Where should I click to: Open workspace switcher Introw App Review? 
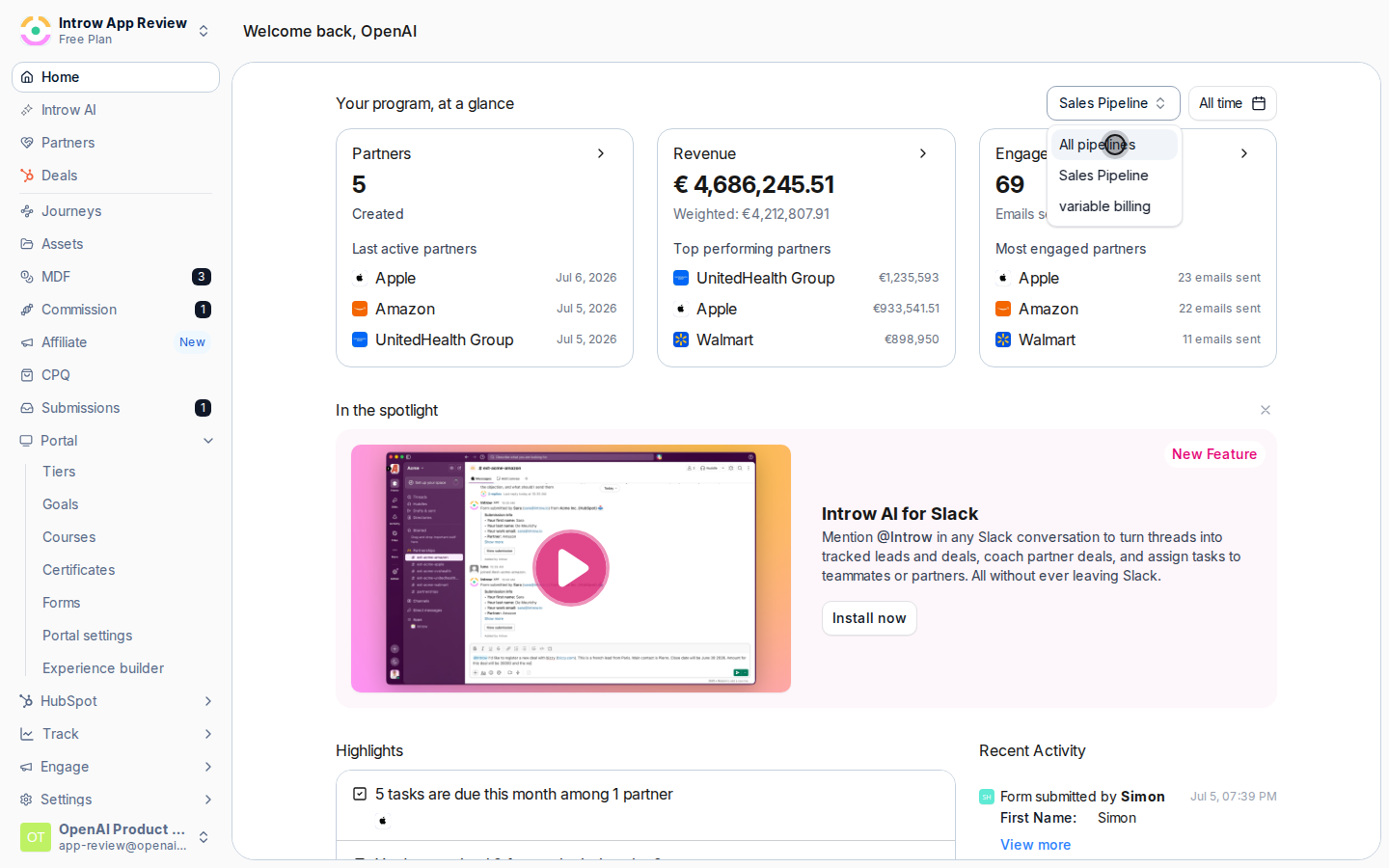coord(116,31)
